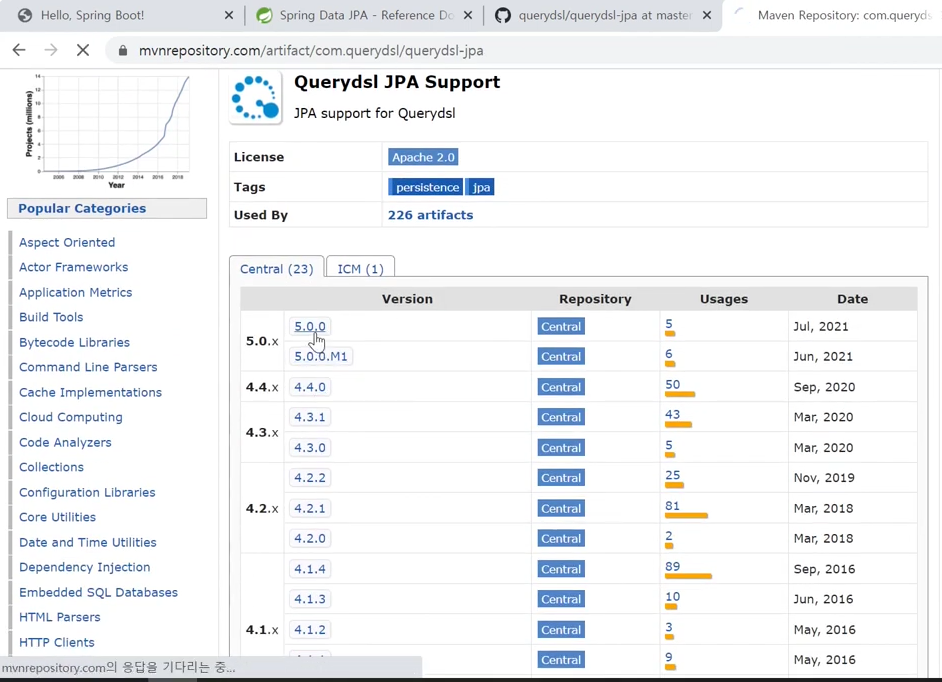Open the HTTP Clients category

(56, 642)
